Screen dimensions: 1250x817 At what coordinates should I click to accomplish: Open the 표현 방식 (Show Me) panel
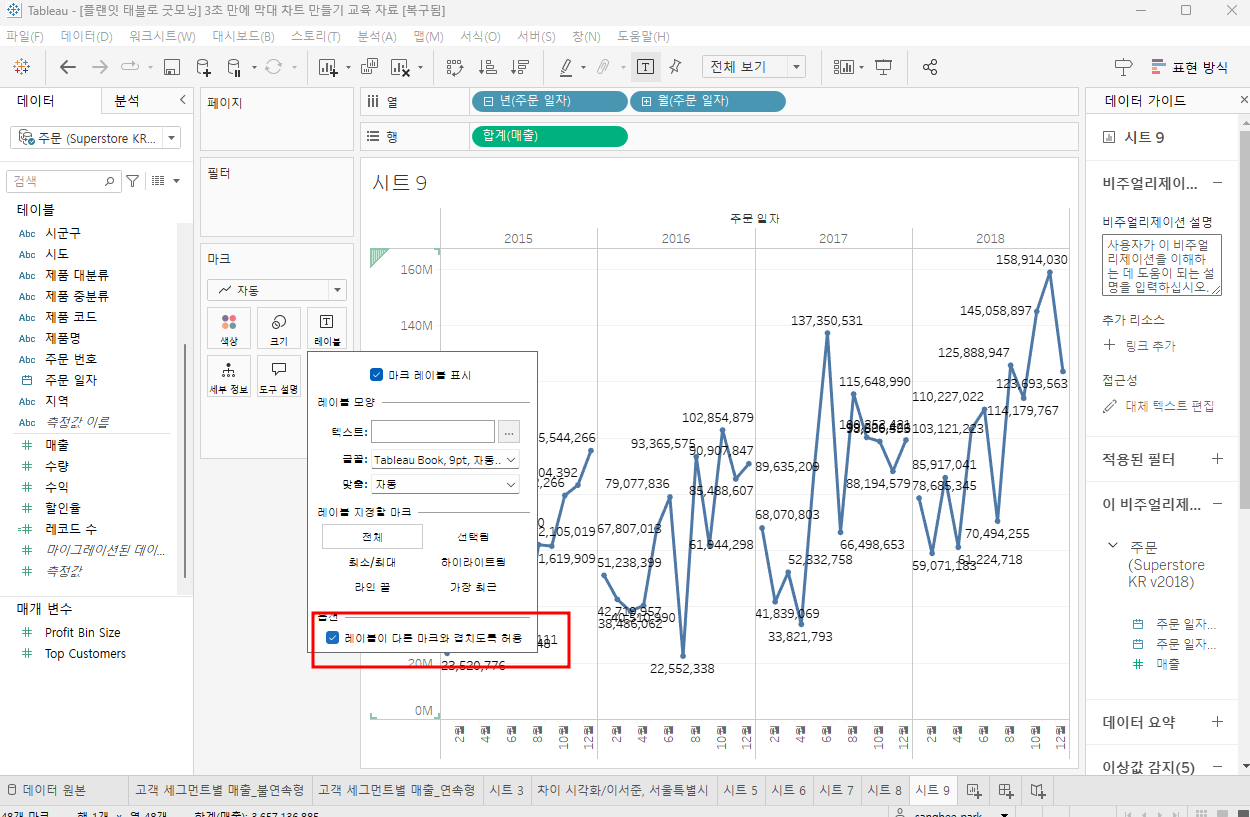pos(1189,67)
